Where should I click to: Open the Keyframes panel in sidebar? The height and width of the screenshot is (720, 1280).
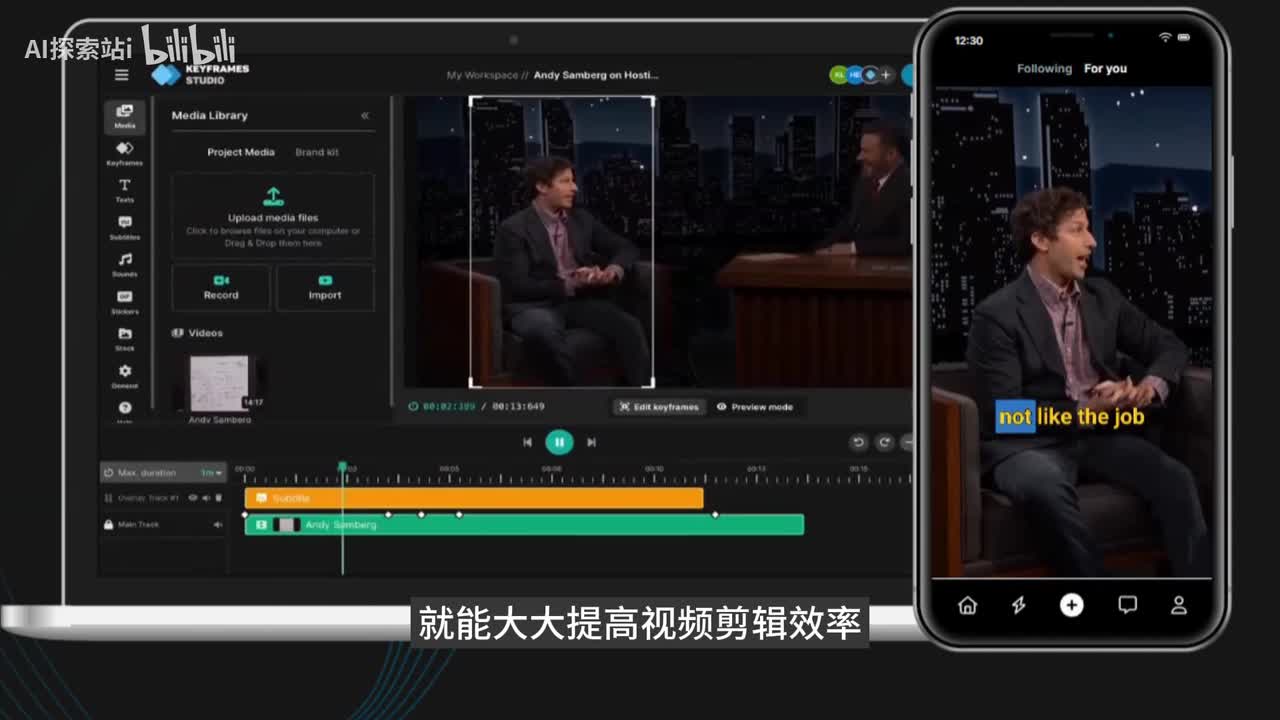pos(124,152)
